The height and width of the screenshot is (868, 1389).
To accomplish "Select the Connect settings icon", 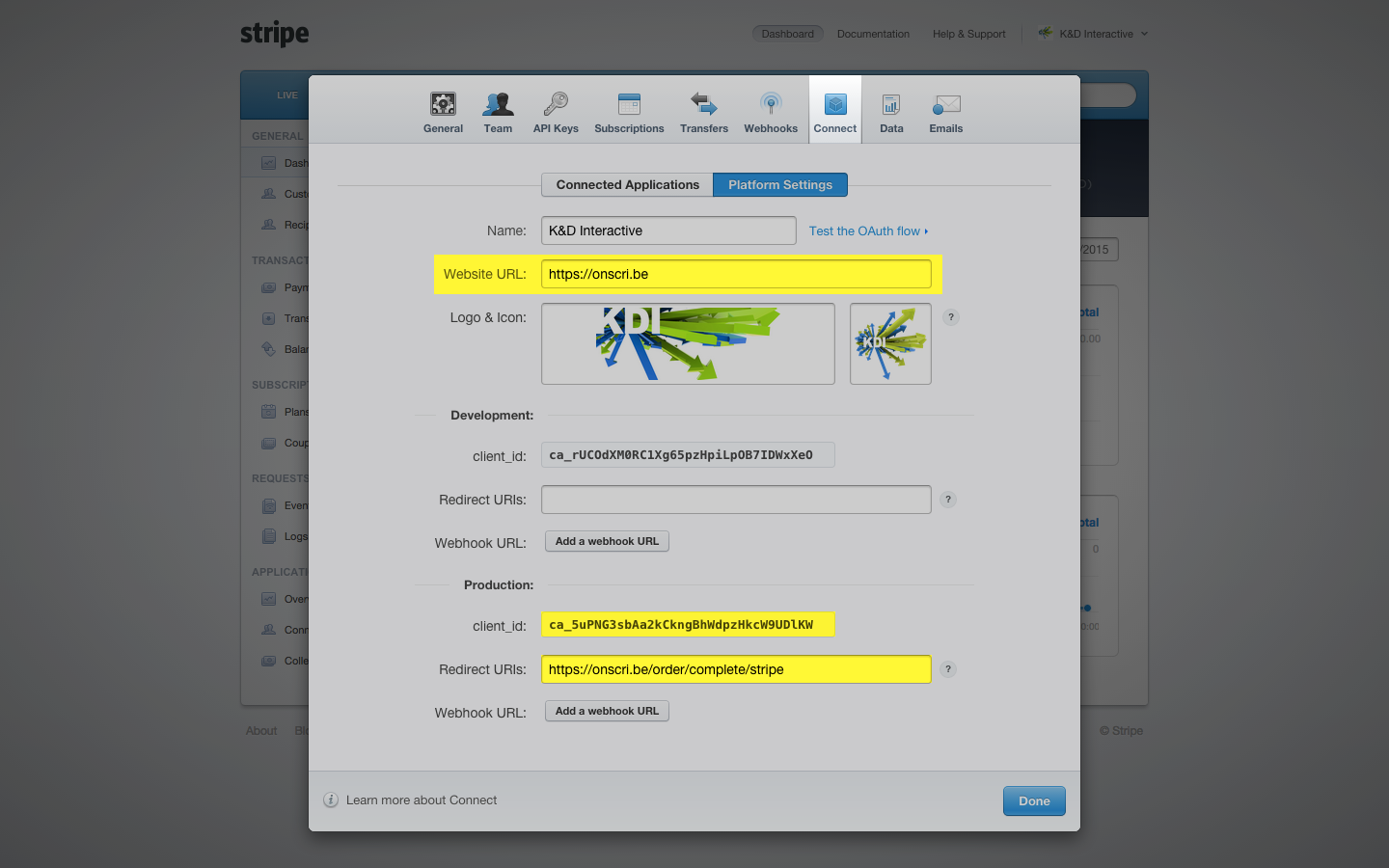I will click(x=835, y=103).
